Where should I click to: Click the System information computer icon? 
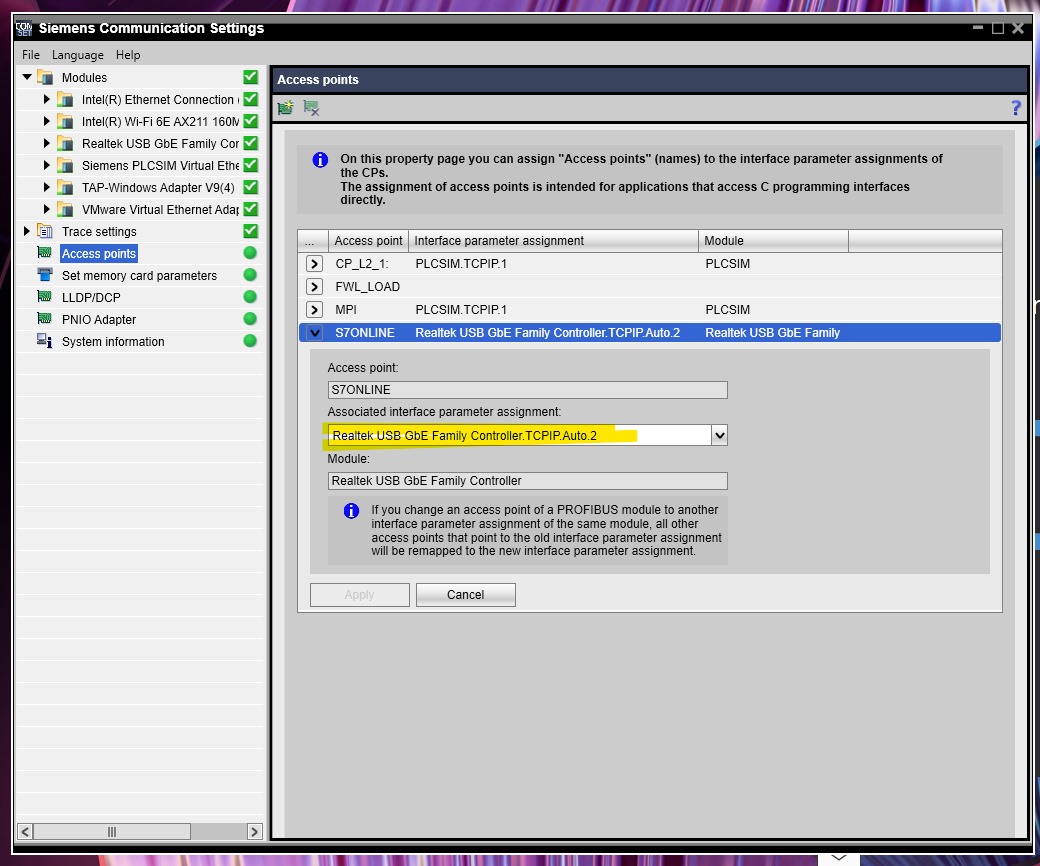tap(44, 341)
